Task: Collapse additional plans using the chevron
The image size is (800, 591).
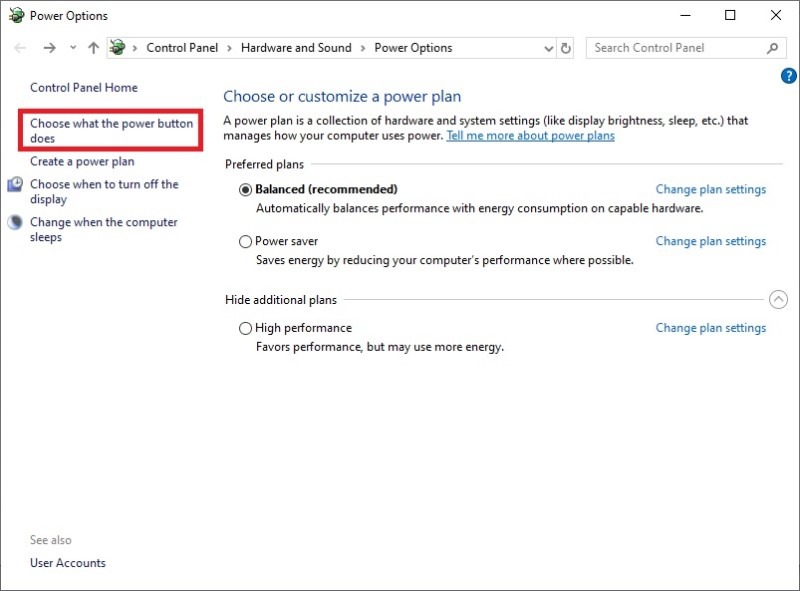Action: pos(778,299)
